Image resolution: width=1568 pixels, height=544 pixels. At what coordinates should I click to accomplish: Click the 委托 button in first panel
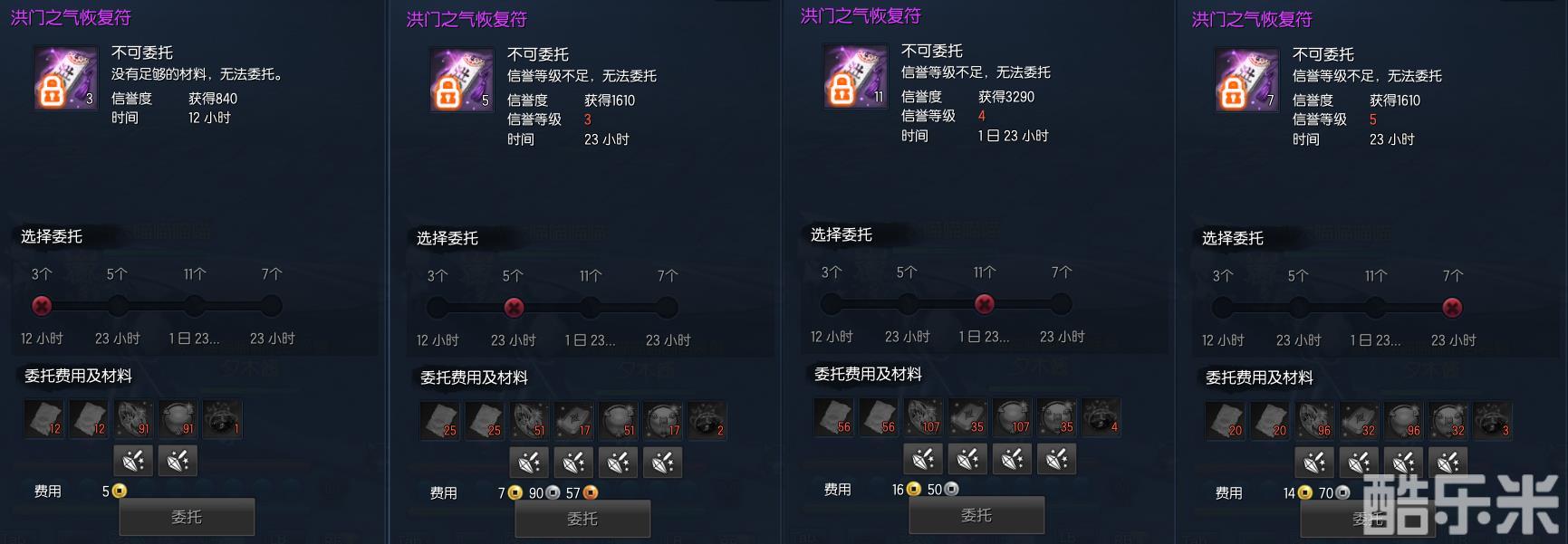coord(187,517)
